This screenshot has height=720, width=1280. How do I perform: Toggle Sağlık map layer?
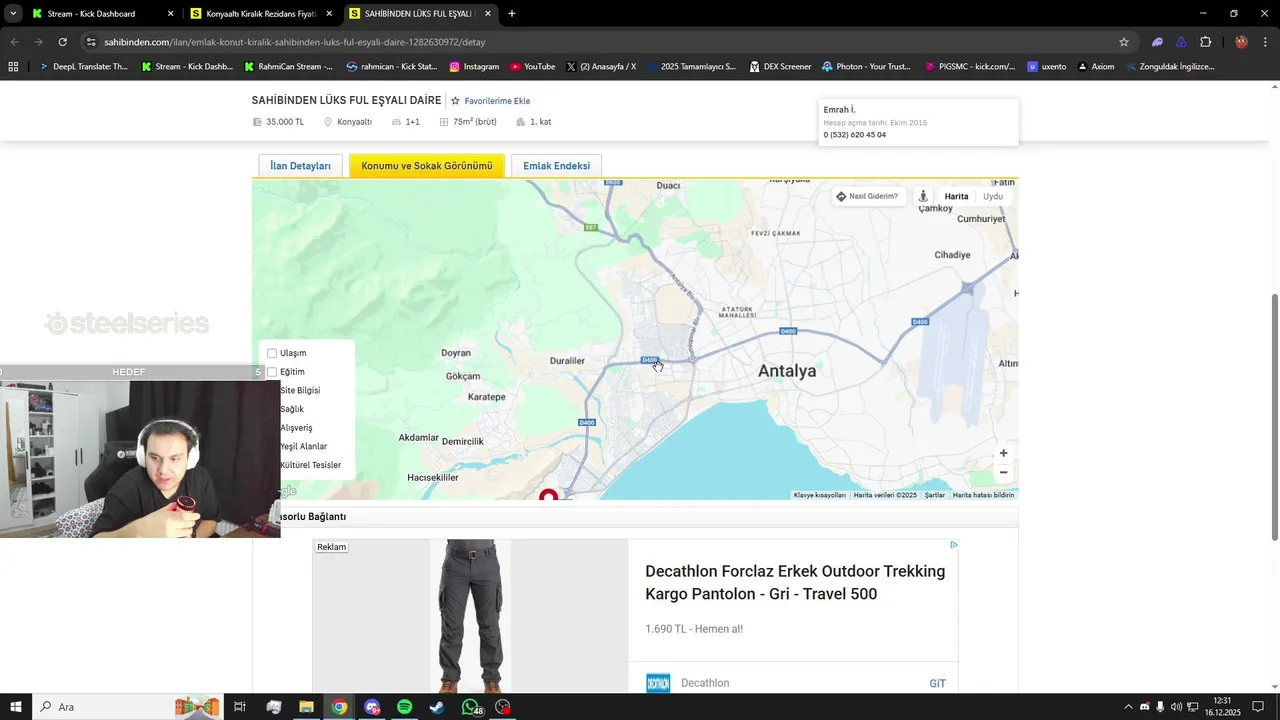pos(292,409)
